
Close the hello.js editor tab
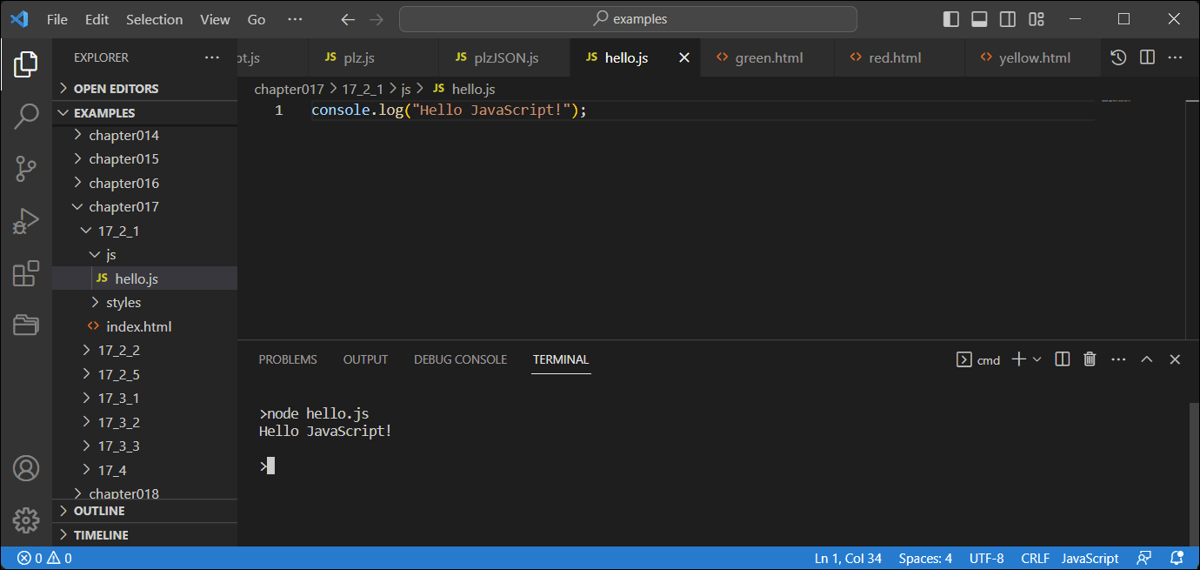point(684,58)
